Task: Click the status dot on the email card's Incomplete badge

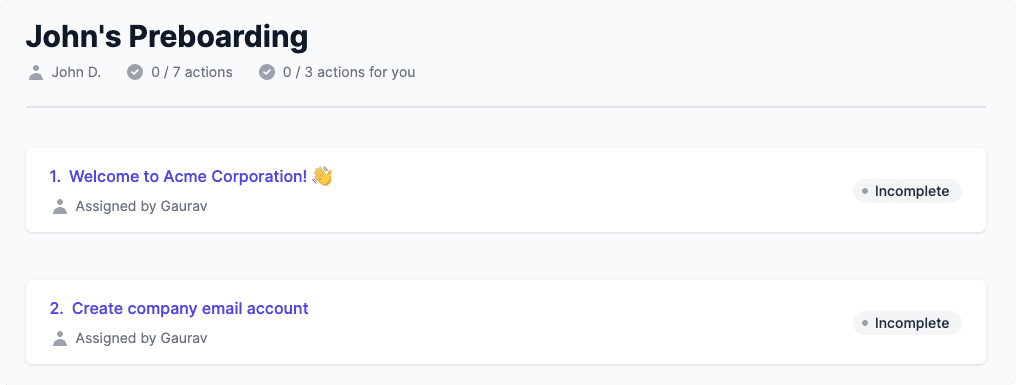Action: point(865,323)
